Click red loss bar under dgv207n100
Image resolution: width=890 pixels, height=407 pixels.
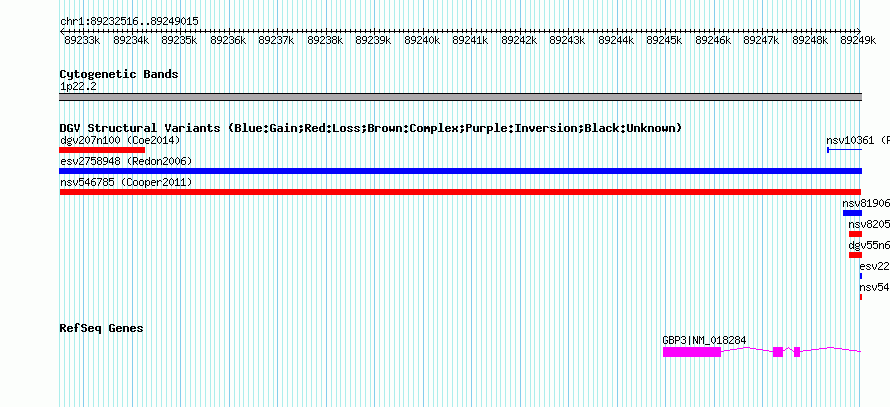point(102,150)
